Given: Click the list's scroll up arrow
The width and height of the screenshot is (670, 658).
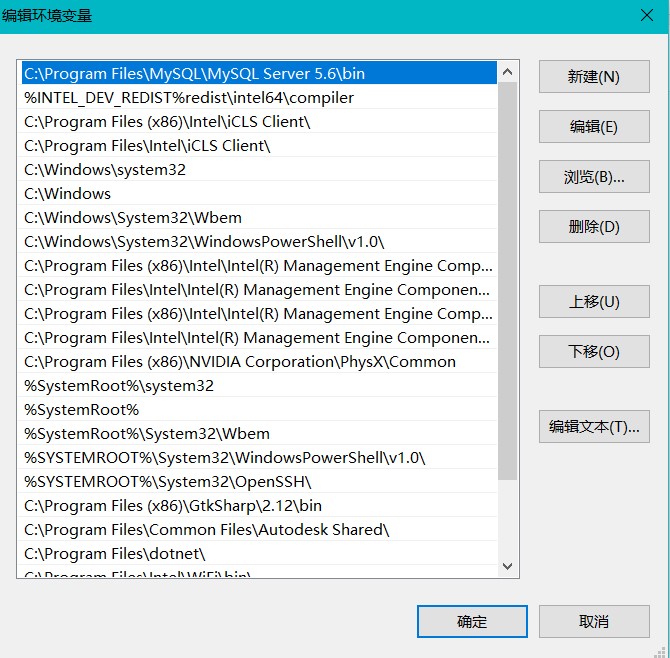Looking at the screenshot, I should pos(508,72).
